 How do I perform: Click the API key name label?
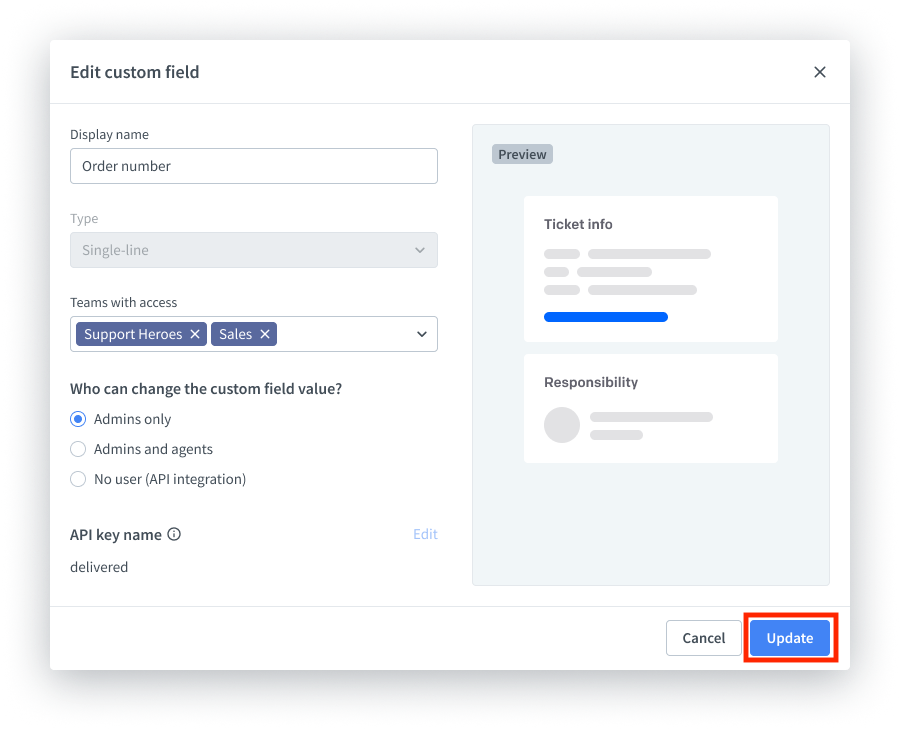point(115,535)
